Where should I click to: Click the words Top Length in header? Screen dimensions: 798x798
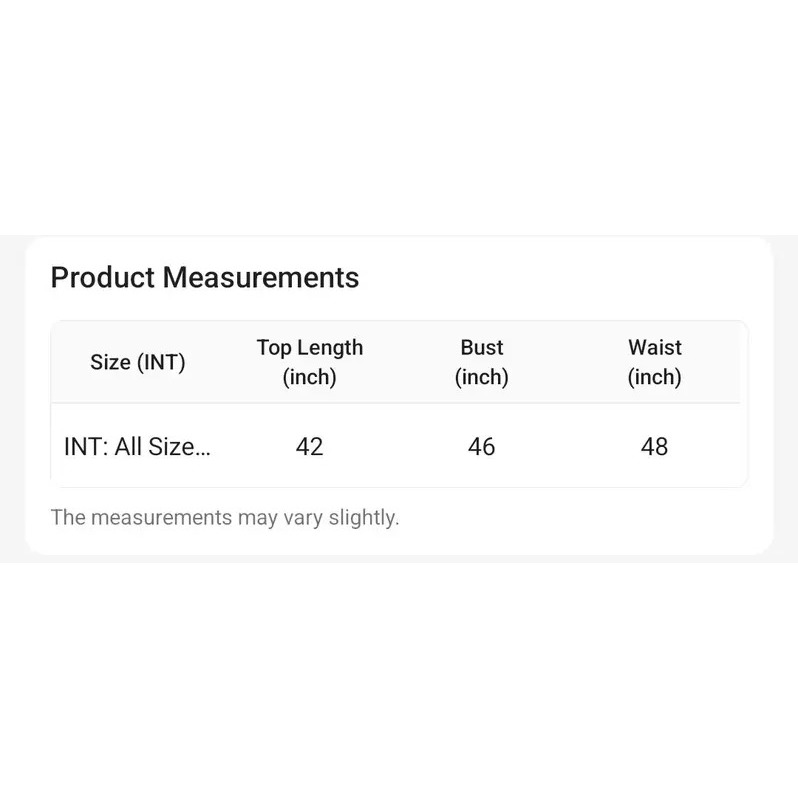click(309, 348)
